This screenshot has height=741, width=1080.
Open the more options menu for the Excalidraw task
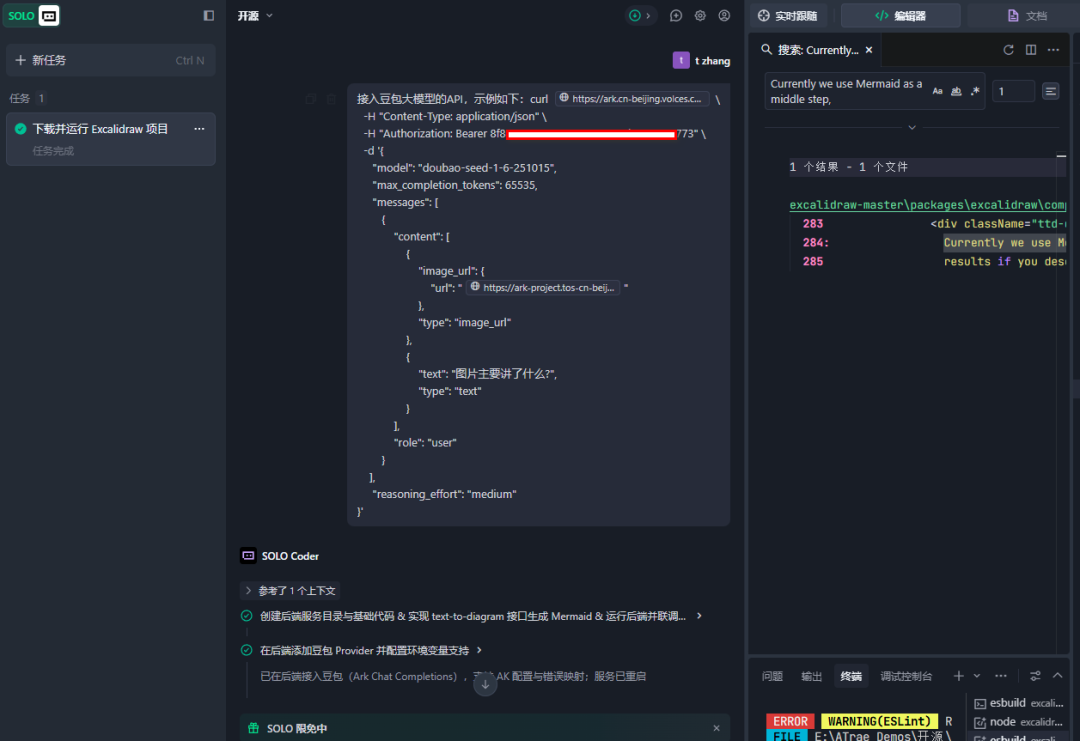click(199, 129)
